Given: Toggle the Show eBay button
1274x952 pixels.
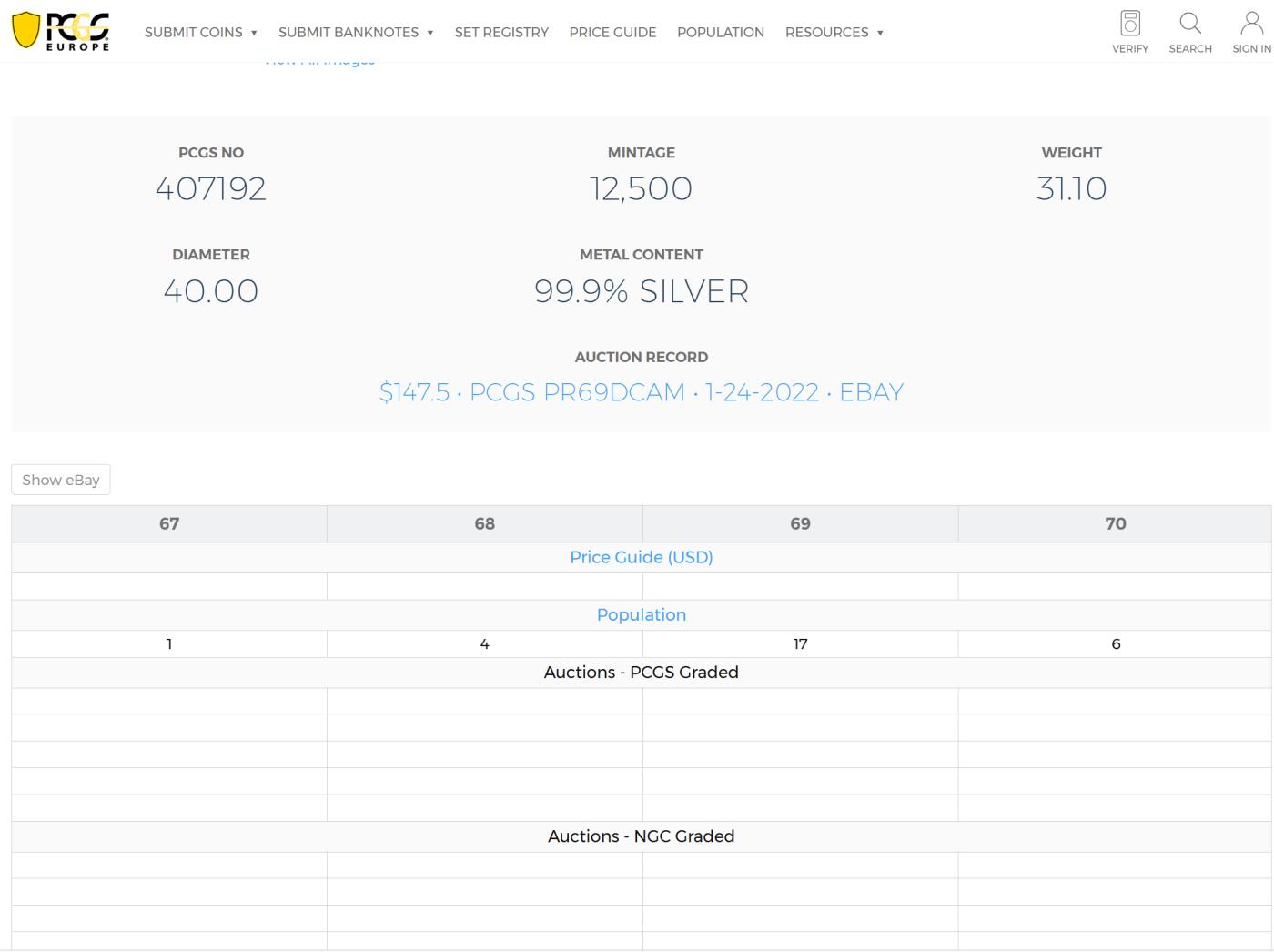Looking at the screenshot, I should pos(61,480).
